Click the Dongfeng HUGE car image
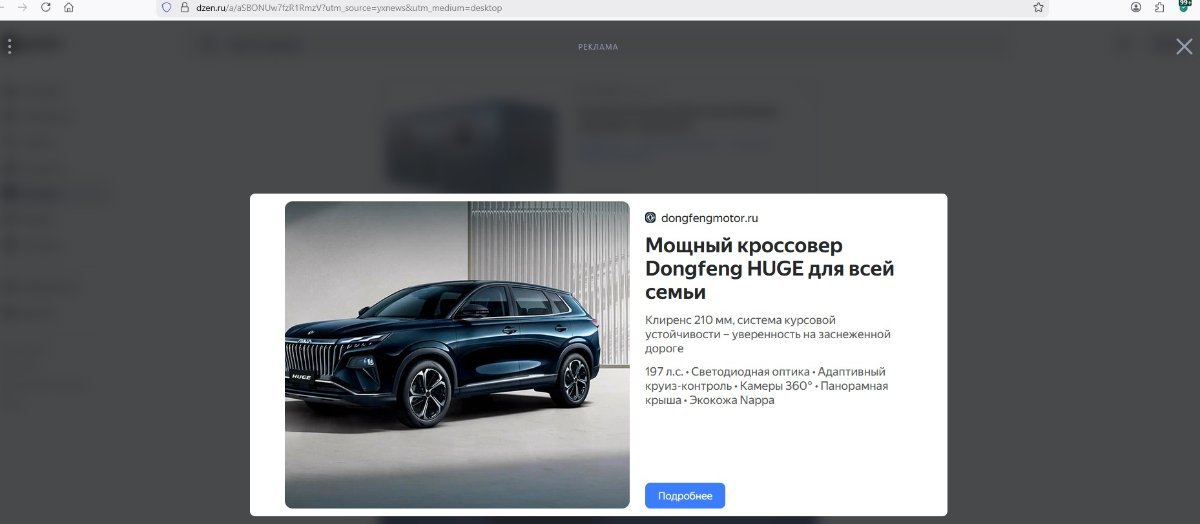 point(457,355)
